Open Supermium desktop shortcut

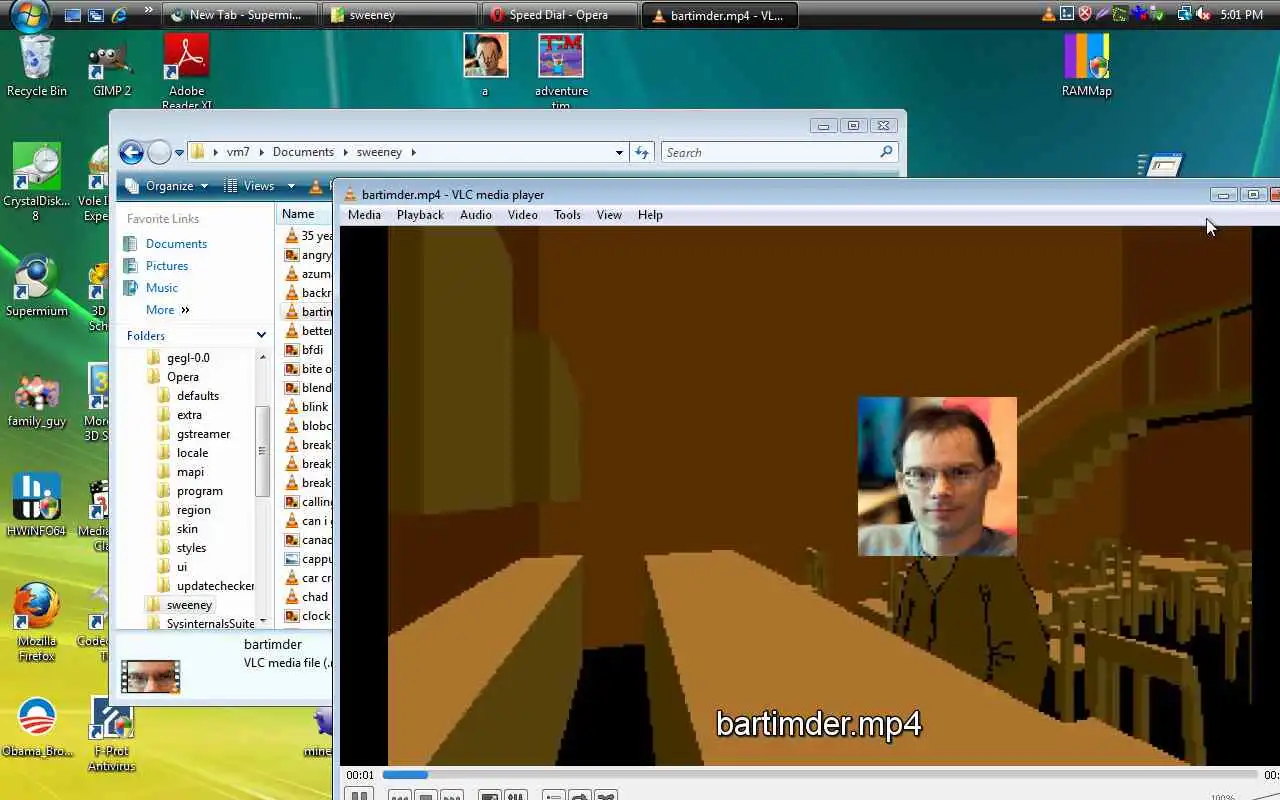36,286
